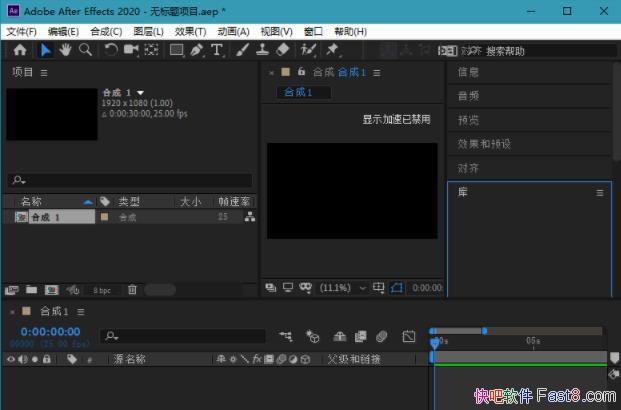This screenshot has height=410, width=621.
Task: Expand the 合成 1 dropdown arrow in project preview
Action: 140,93
